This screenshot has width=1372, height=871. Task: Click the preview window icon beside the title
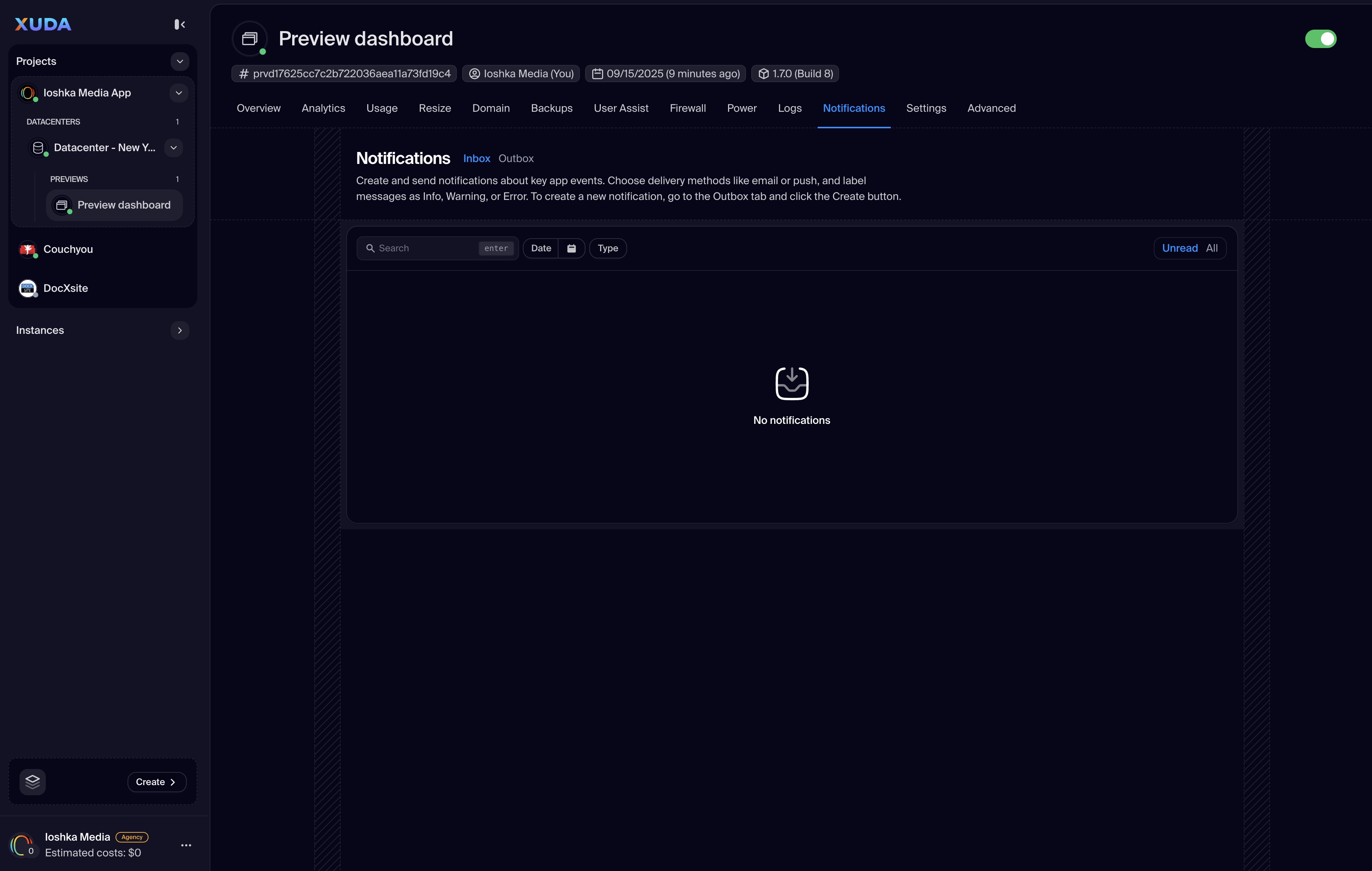(x=249, y=39)
